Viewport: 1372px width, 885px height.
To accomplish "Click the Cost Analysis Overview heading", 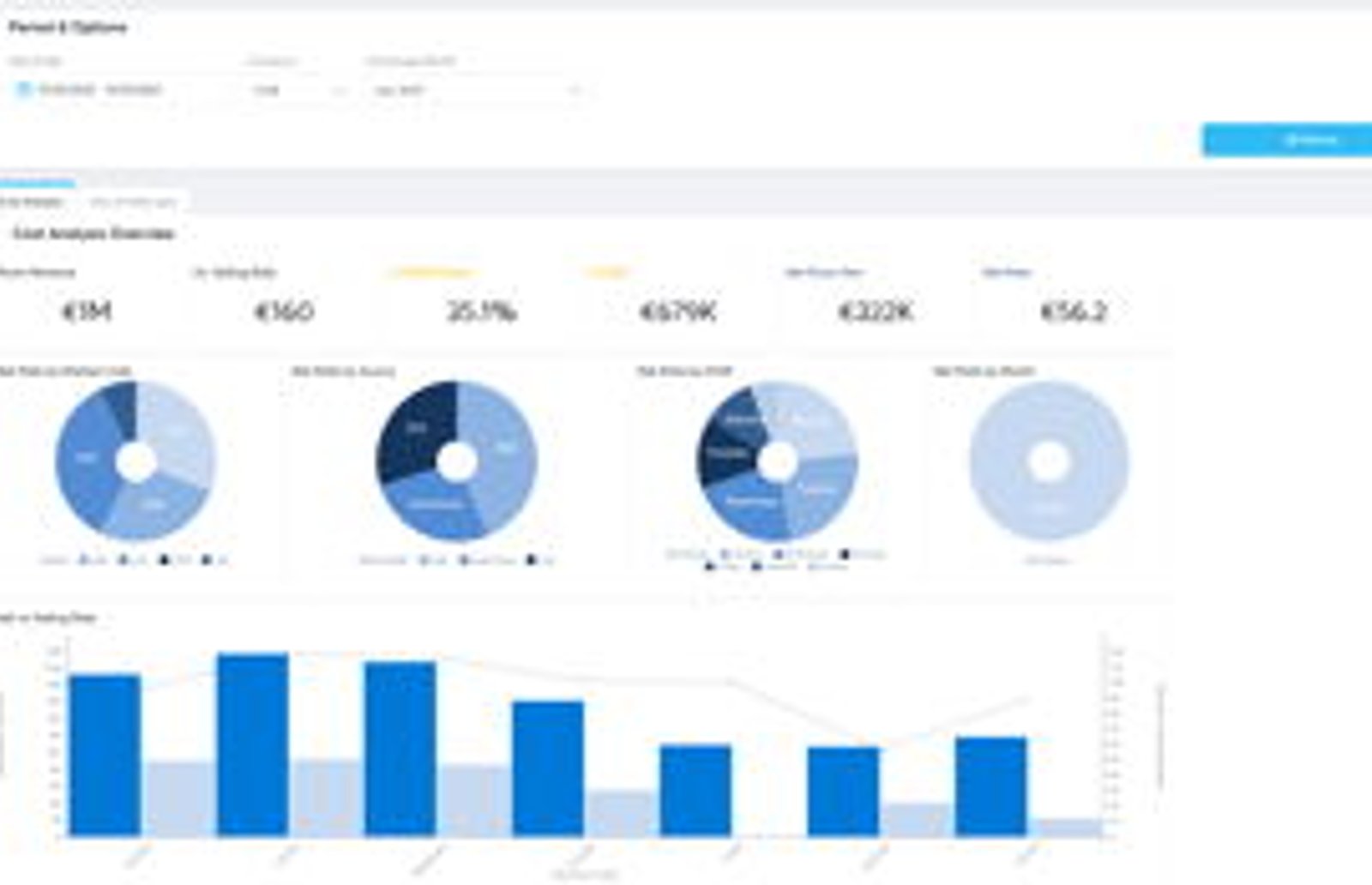I will [x=93, y=233].
